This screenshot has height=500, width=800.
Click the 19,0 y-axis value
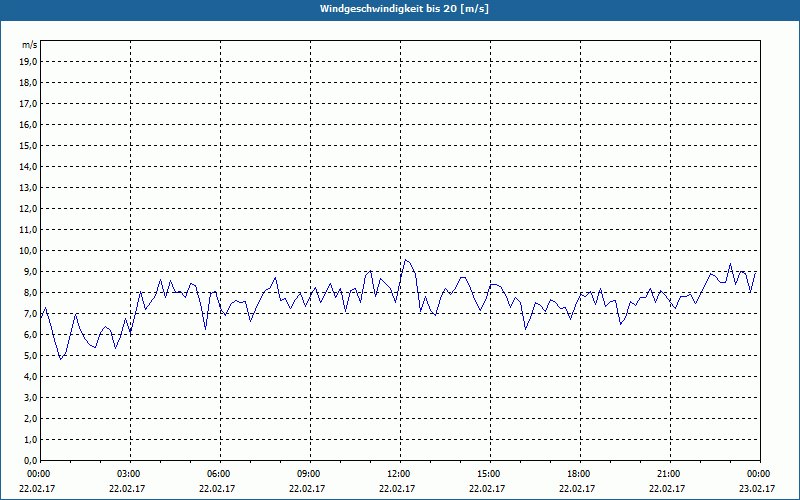29,62
